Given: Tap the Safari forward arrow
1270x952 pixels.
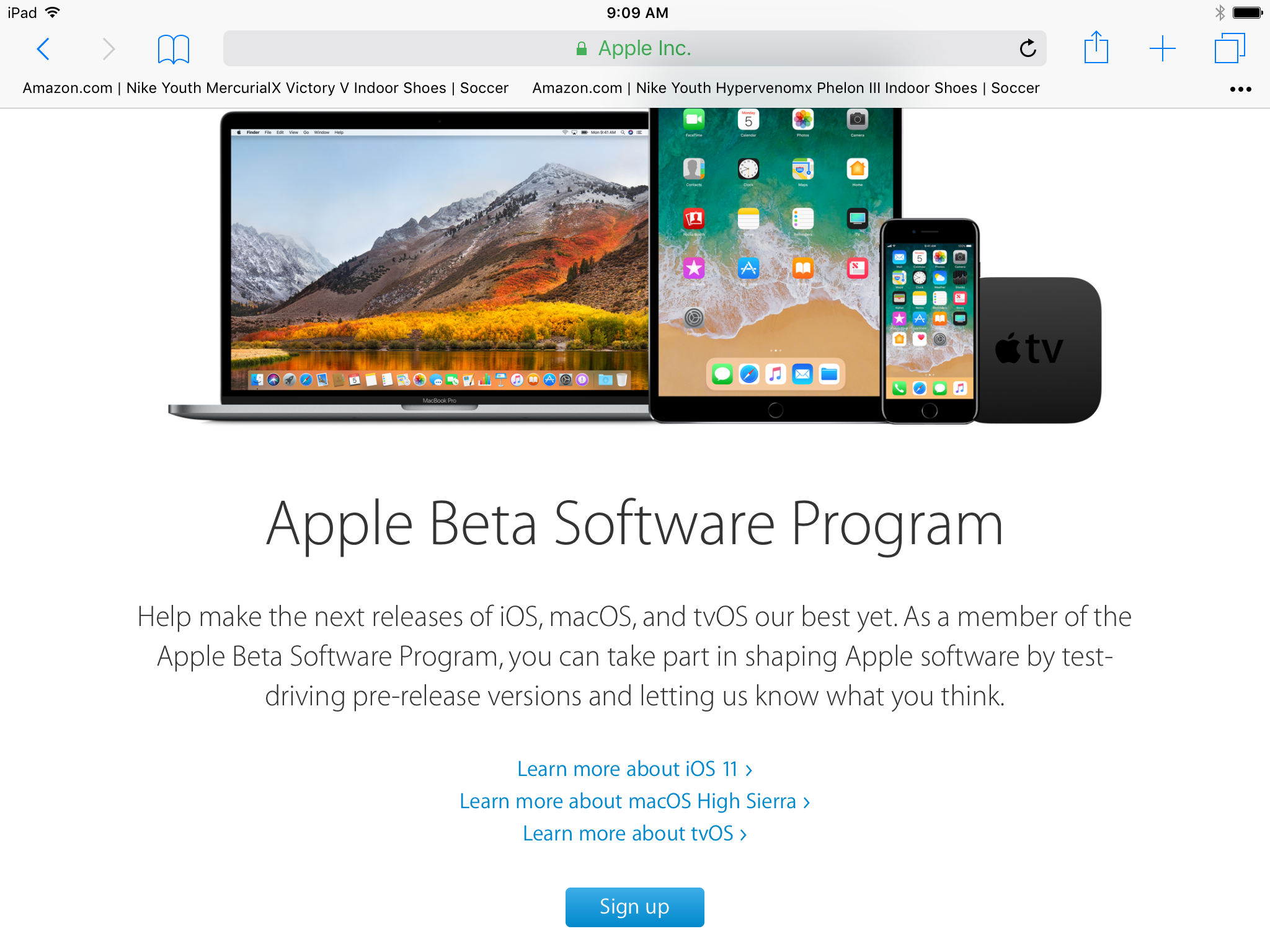Looking at the screenshot, I should 109,49.
